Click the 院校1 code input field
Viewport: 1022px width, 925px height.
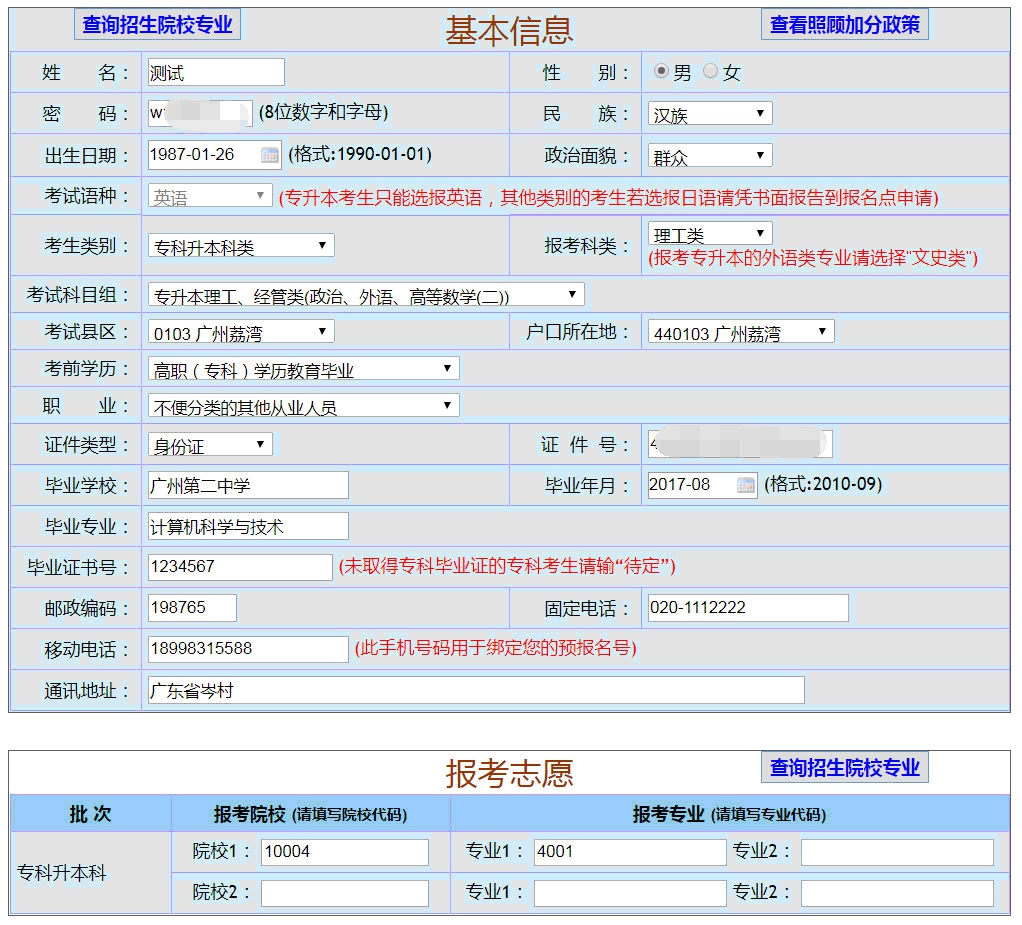[345, 852]
